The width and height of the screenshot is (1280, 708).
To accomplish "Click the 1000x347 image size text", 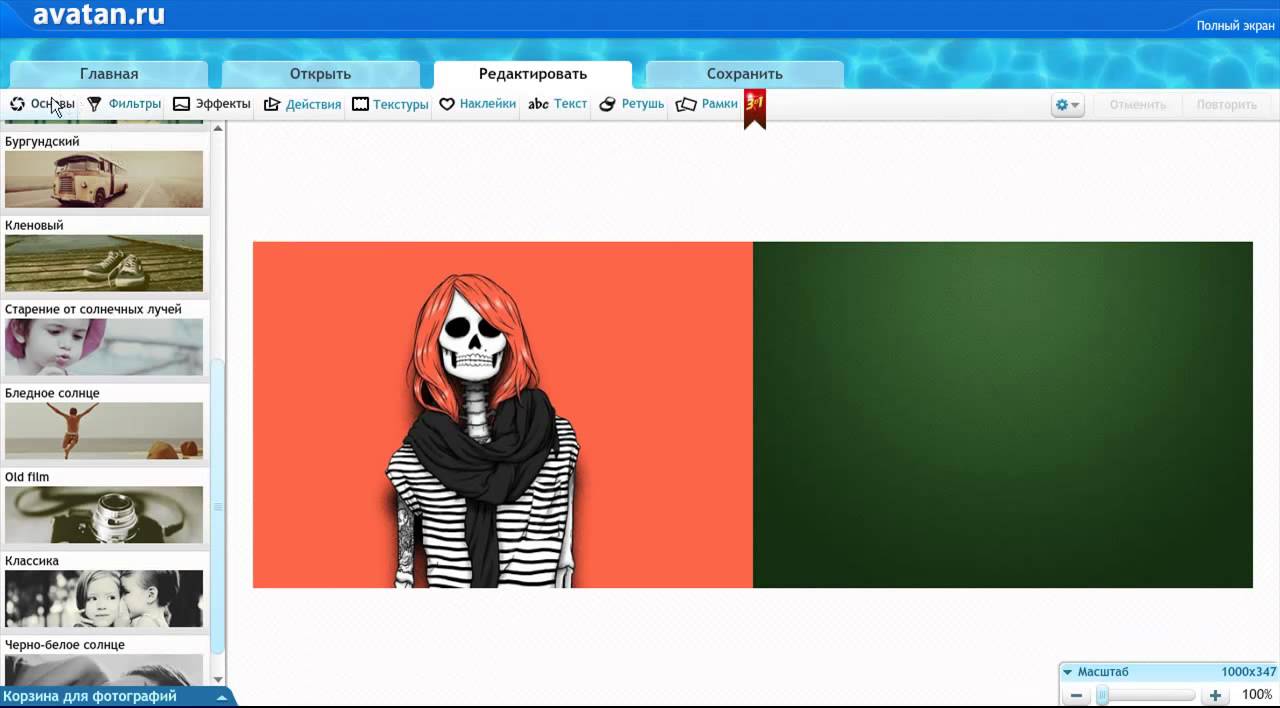I will [1249, 672].
